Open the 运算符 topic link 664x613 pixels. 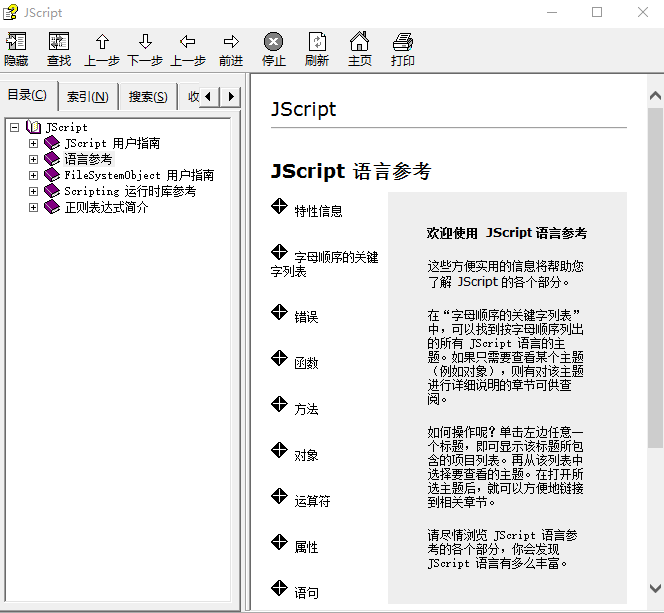[312, 501]
